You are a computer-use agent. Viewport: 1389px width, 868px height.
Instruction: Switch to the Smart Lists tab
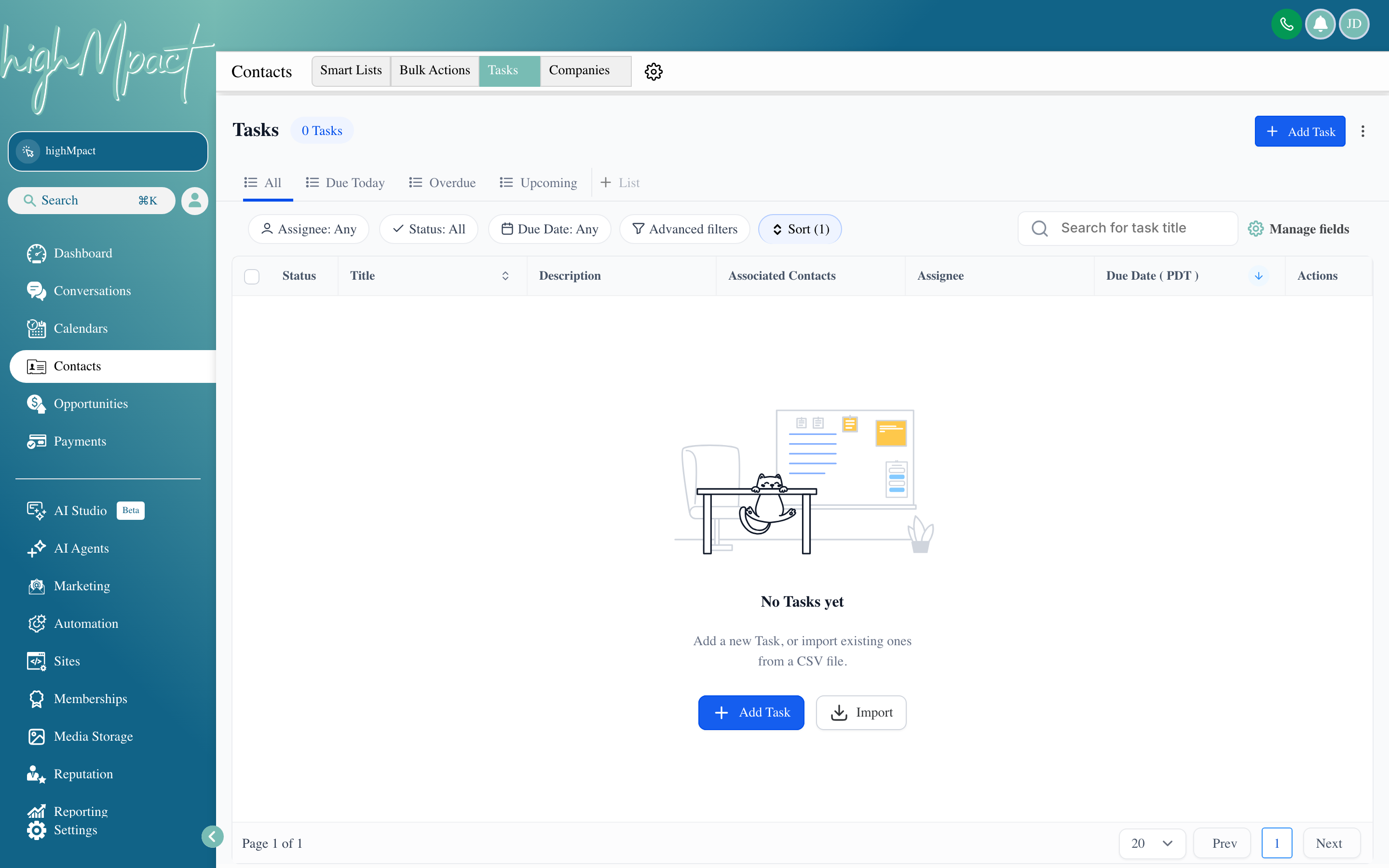pyautogui.click(x=351, y=70)
